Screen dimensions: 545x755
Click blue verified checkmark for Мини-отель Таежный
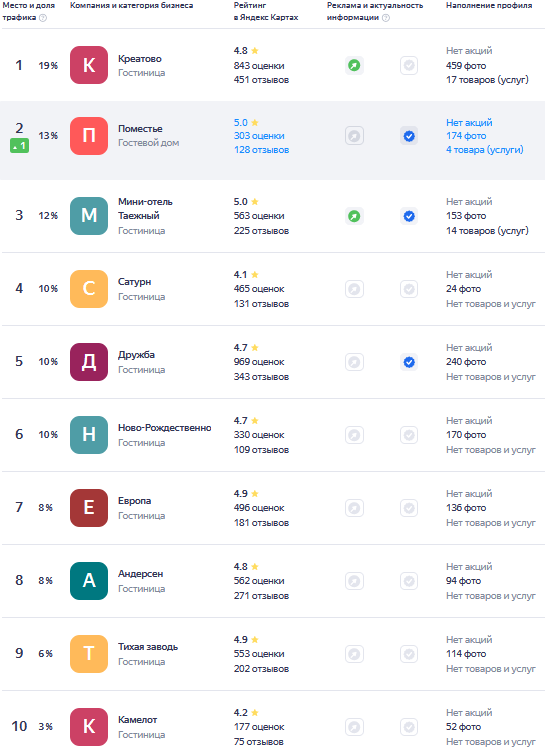409,216
